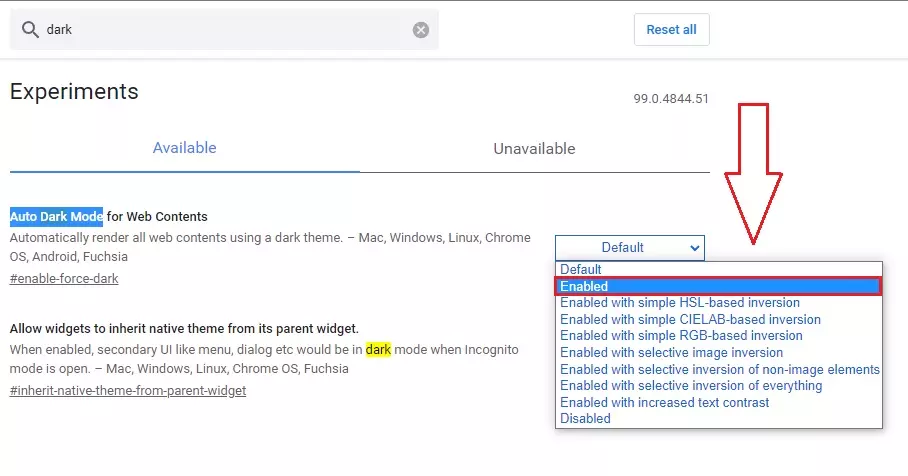Choose 'Enabled with simple RGB-based inversion'
Viewport: 908px width, 476px height.
pos(719,336)
